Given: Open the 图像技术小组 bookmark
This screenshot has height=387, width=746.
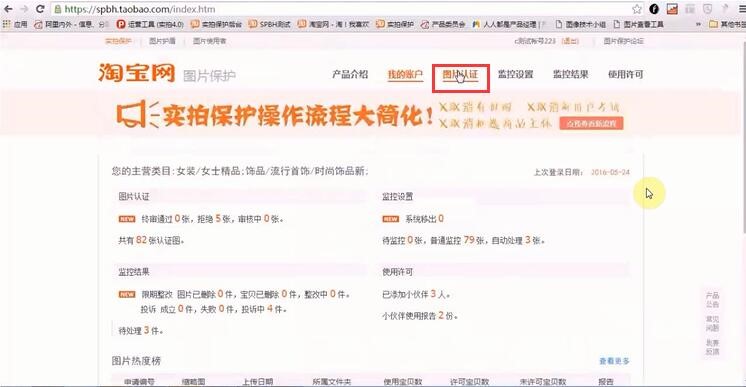Looking at the screenshot, I should [581, 24].
